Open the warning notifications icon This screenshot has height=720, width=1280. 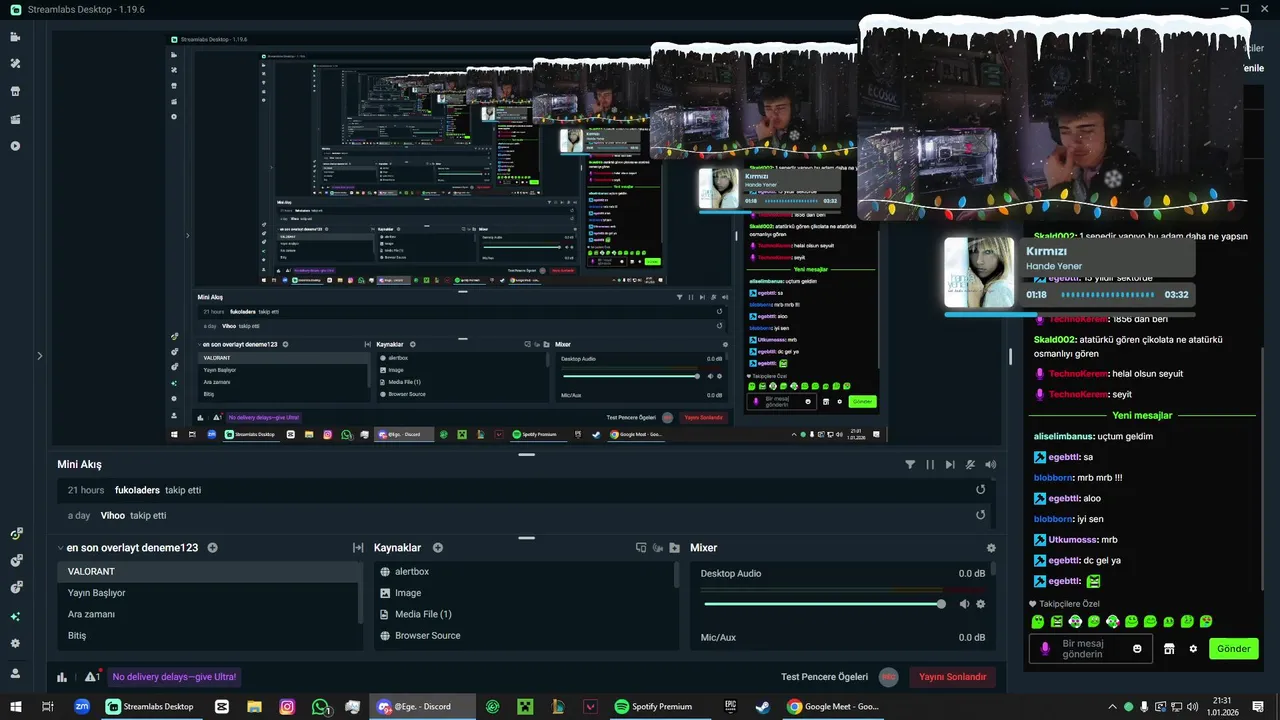(x=92, y=677)
